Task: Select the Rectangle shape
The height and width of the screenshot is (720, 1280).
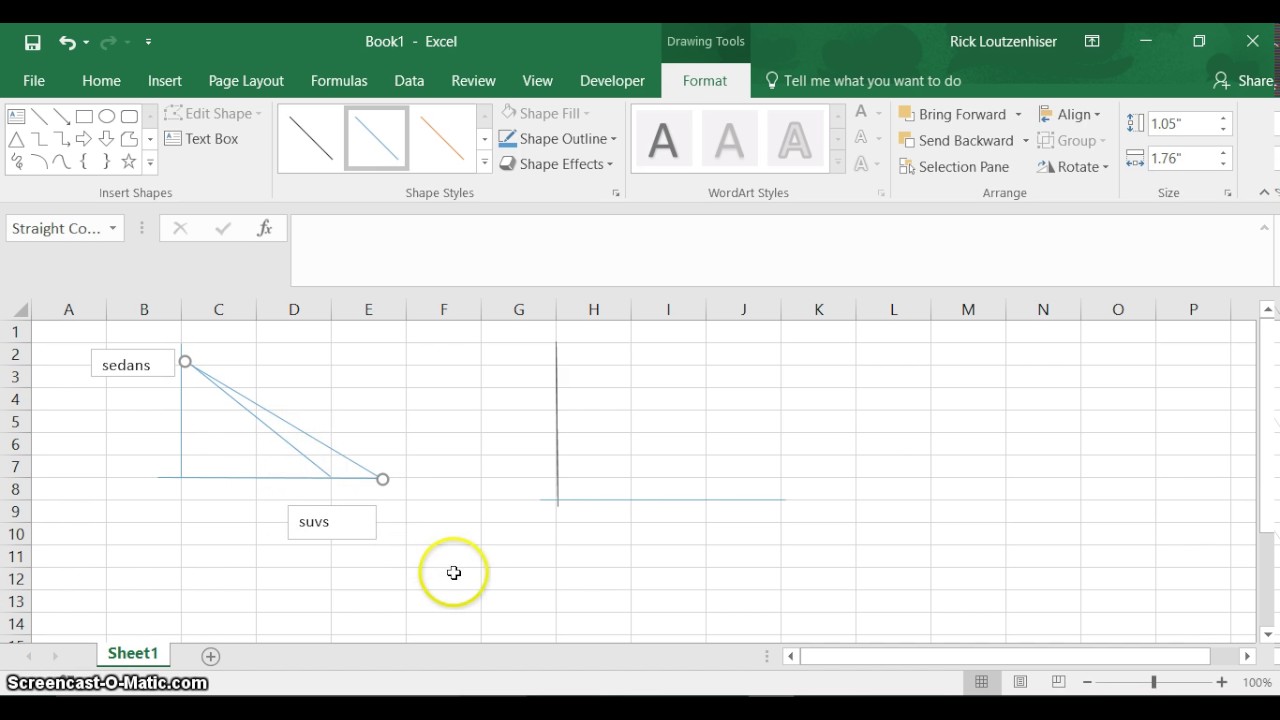Action: 84,116
